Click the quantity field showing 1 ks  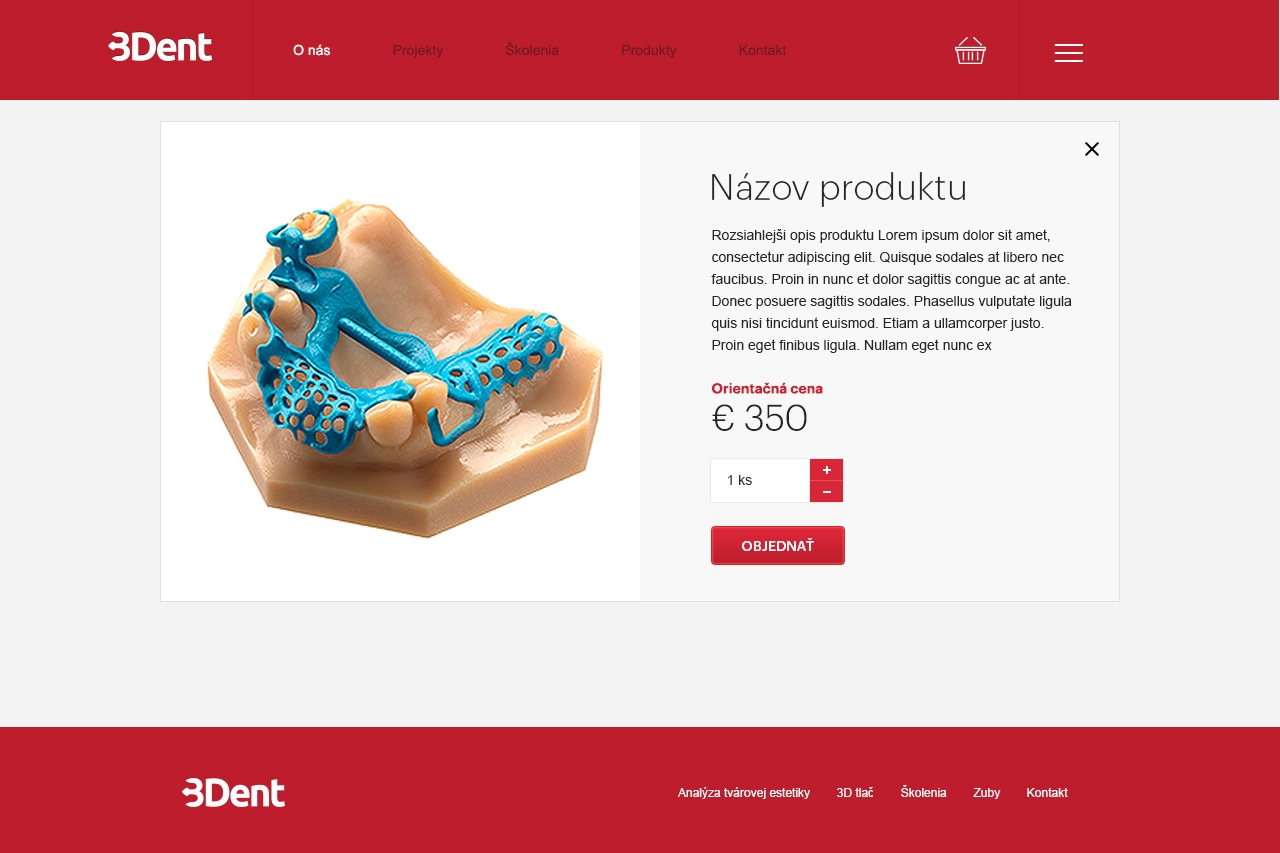760,480
